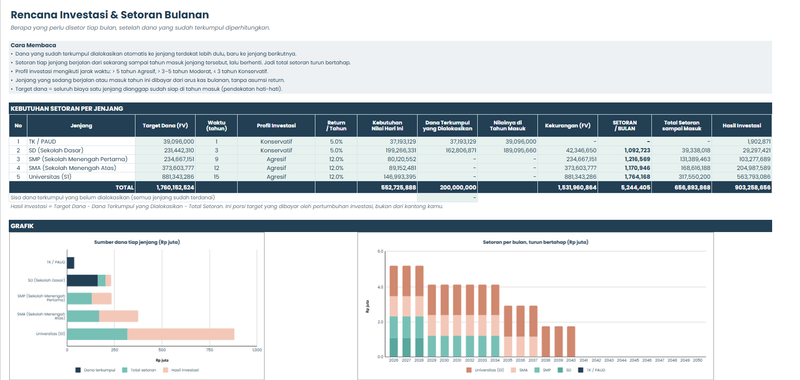
Task: Click the 'Hasil Investasi' column header
Action: (x=742, y=125)
